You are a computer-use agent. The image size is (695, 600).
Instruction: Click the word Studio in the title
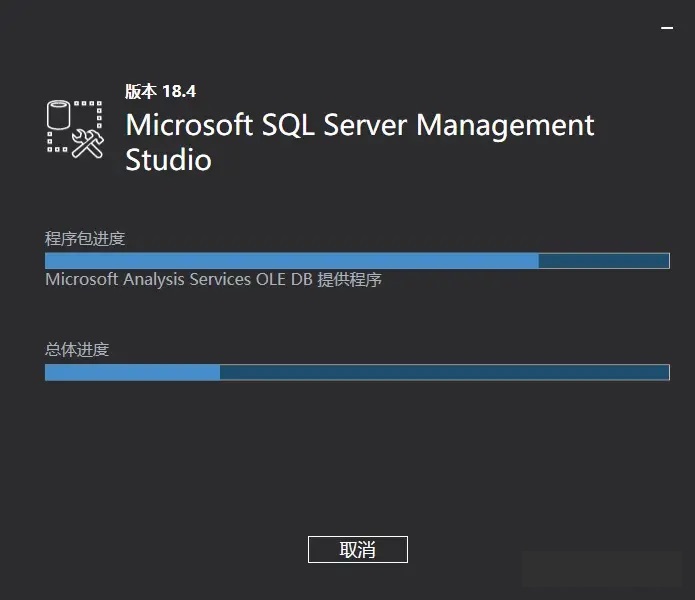coord(168,160)
